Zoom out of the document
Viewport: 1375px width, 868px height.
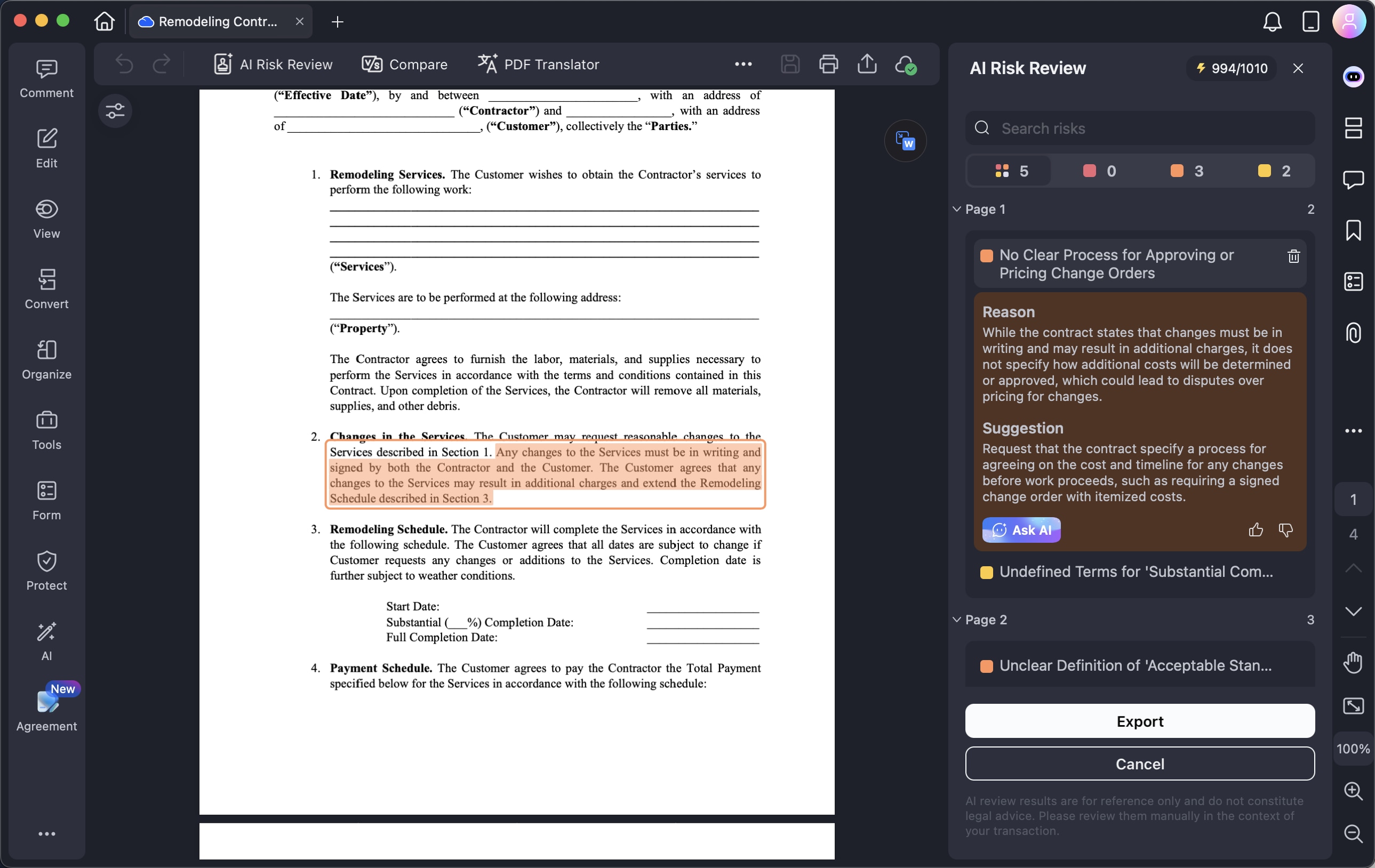tap(1353, 834)
